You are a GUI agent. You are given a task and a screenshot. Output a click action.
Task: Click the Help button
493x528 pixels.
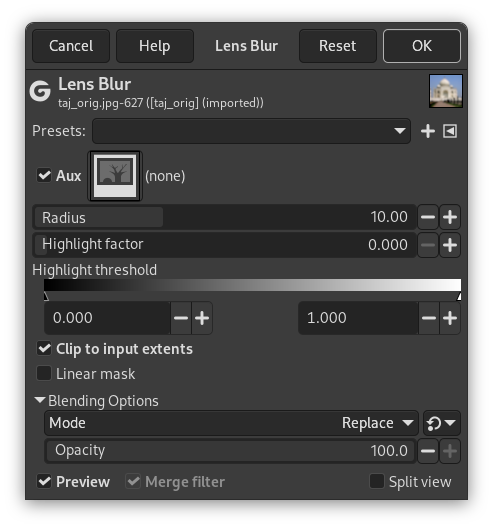click(x=155, y=46)
